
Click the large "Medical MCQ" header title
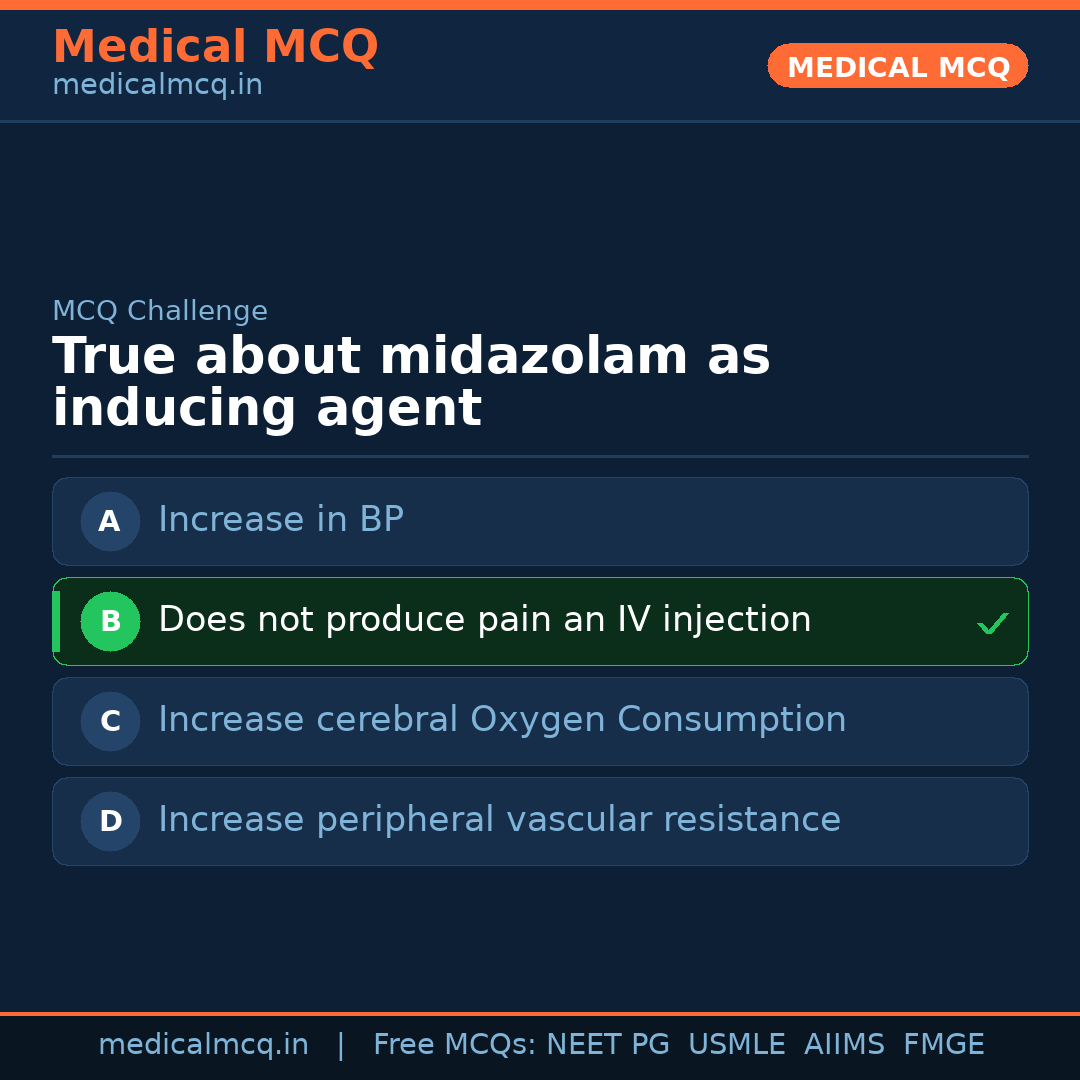click(x=215, y=47)
